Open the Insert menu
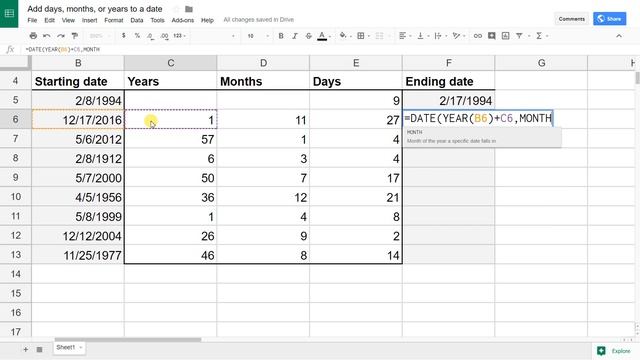640x360 pixels. coord(89,20)
